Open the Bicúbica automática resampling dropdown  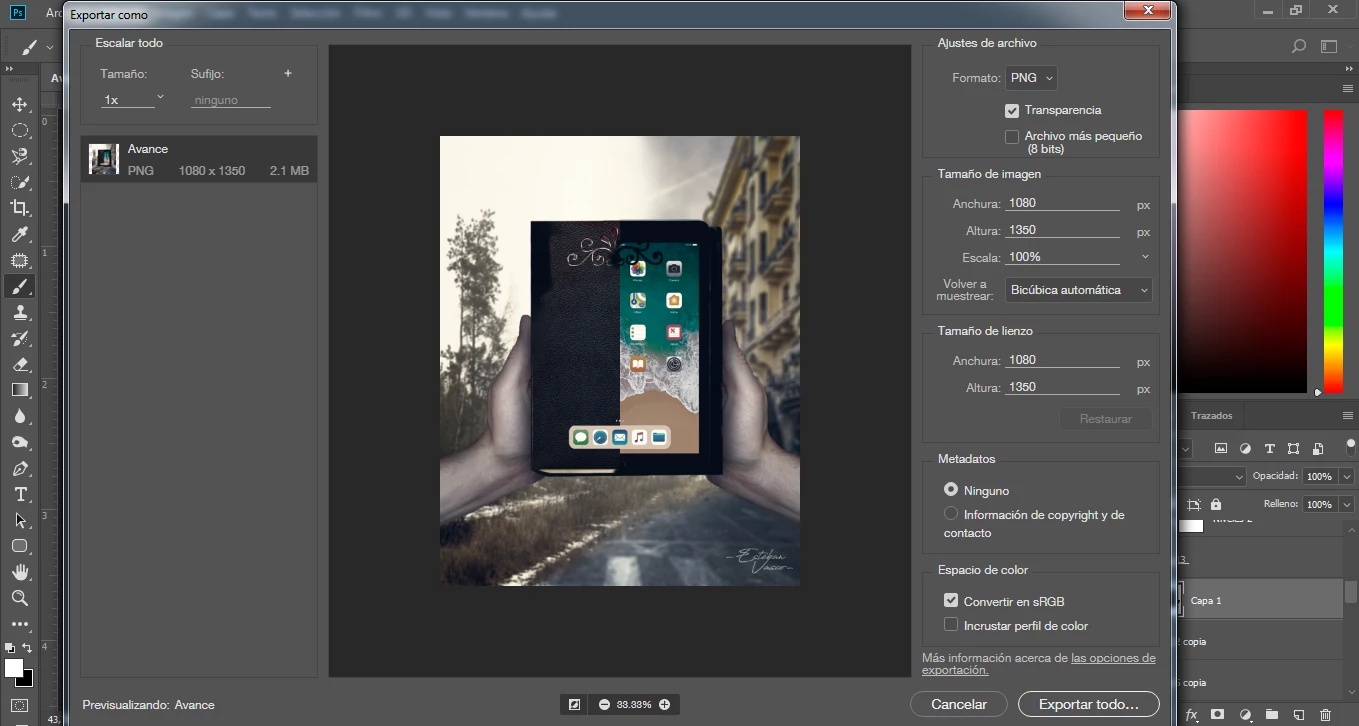[x=1078, y=289]
